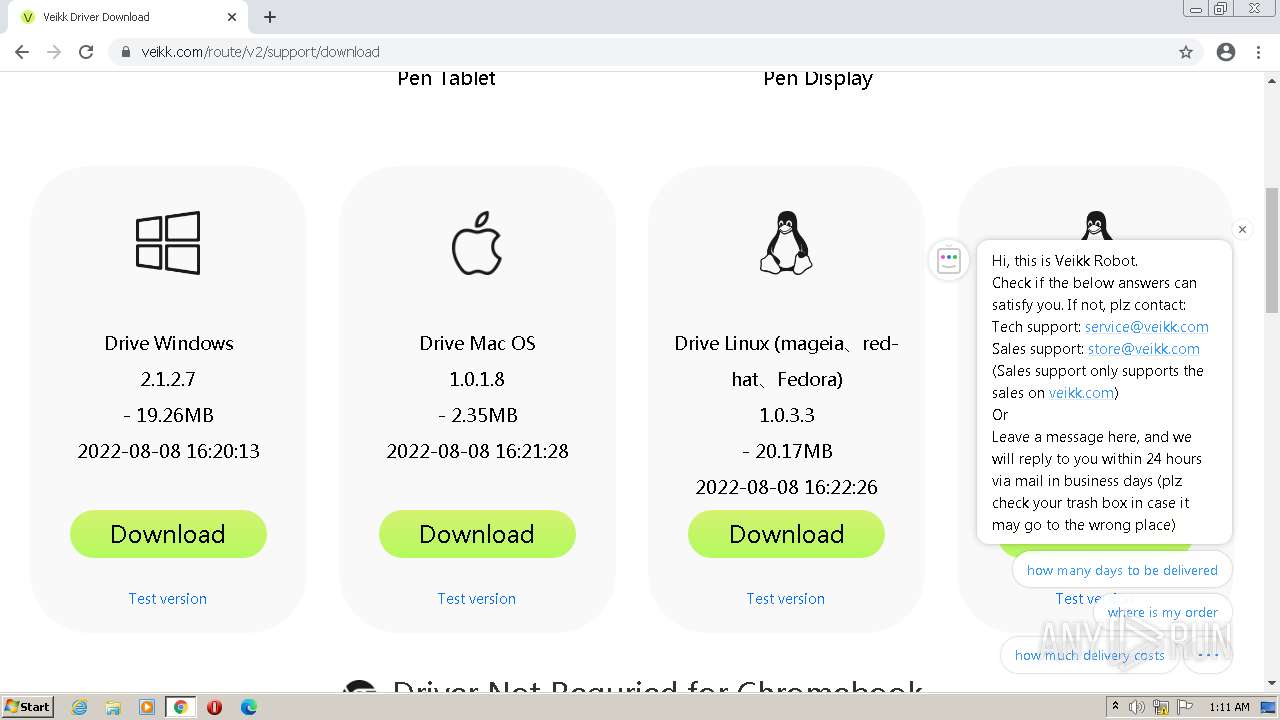
Task: Close the Veikk Driver Download tab
Action: point(232,17)
